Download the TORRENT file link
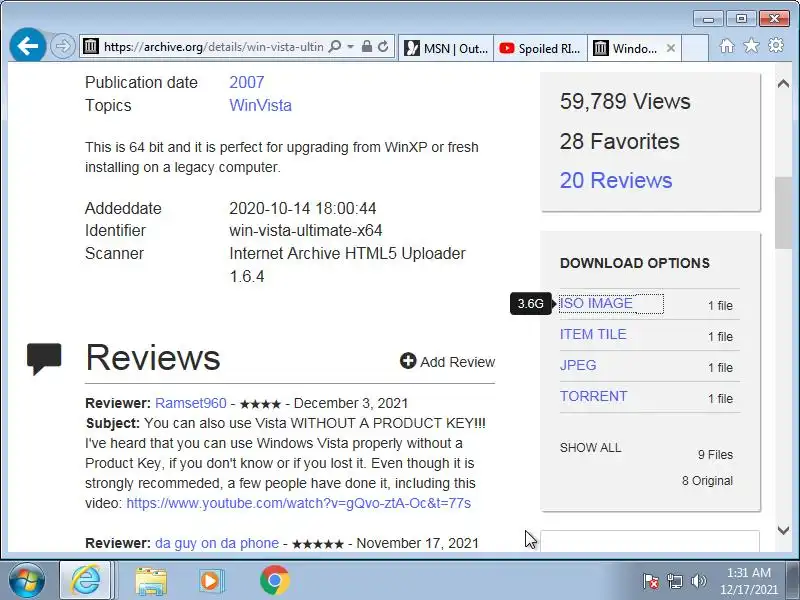This screenshot has width=800, height=600. (593, 396)
